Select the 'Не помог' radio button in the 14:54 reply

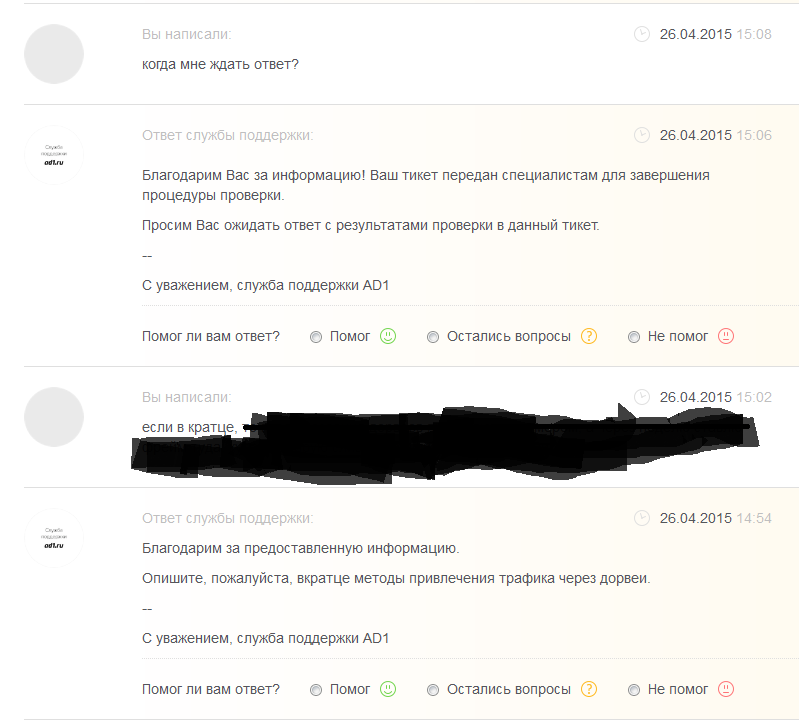[x=634, y=690]
